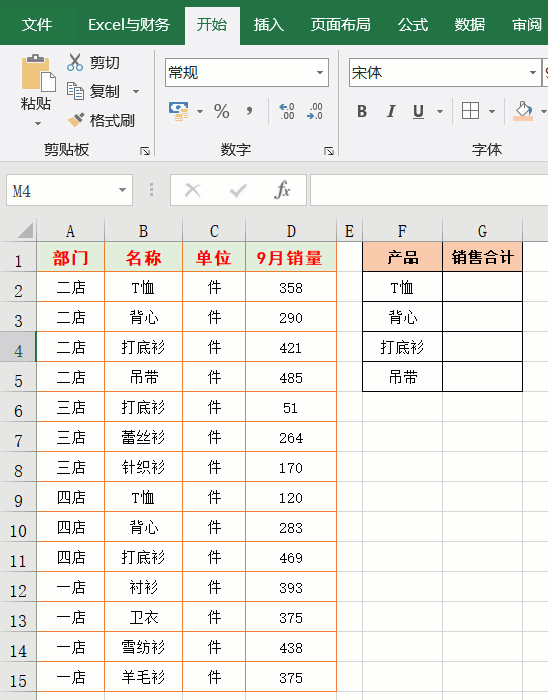Viewport: 548px width, 700px height.
Task: Select the cell containing 针织衫
Action: (x=143, y=467)
